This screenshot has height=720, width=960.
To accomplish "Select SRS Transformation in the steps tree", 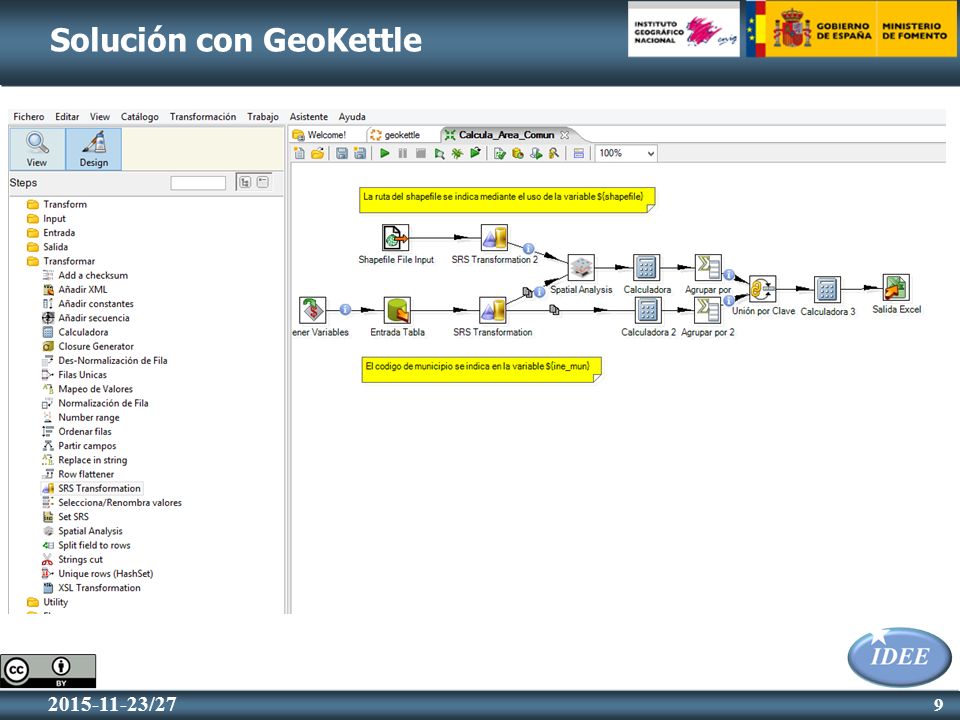I will [92, 489].
